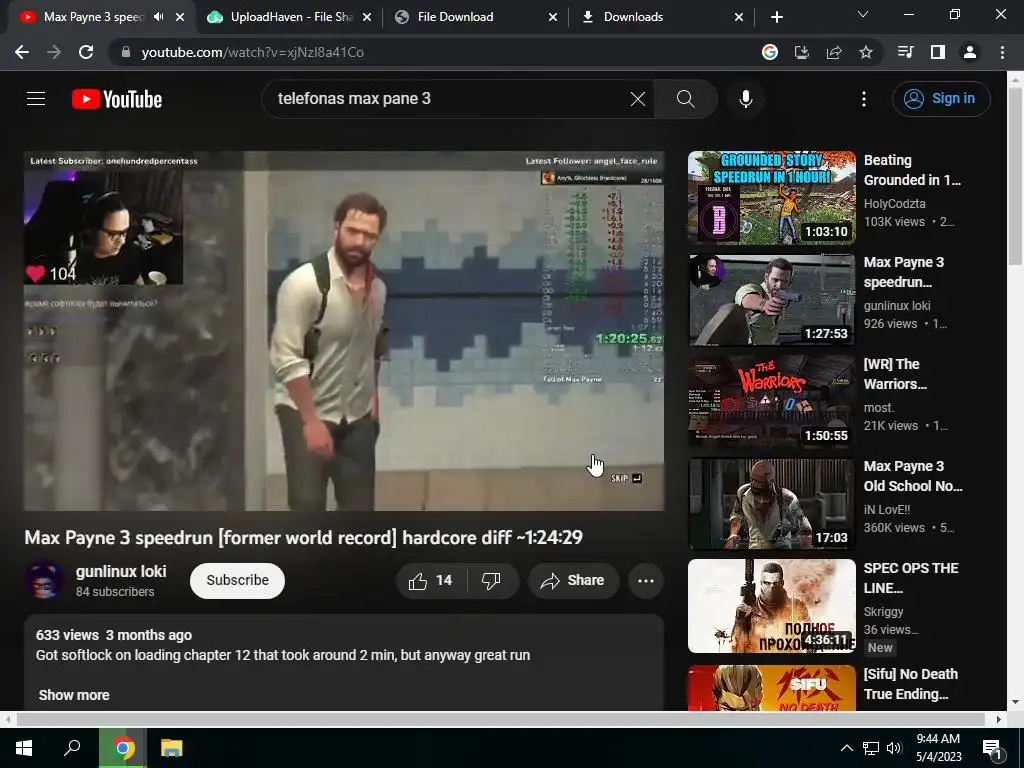Close the File Download tab
Viewport: 1024px width, 768px height.
coord(553,17)
